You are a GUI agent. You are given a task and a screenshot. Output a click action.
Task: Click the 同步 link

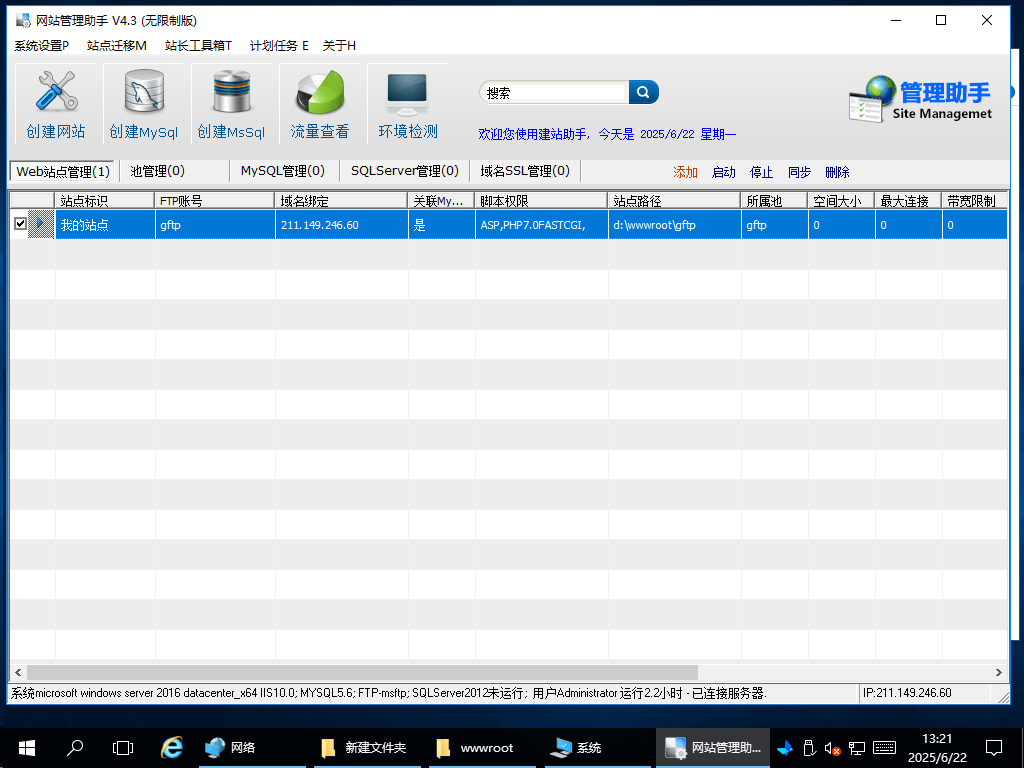click(x=799, y=172)
